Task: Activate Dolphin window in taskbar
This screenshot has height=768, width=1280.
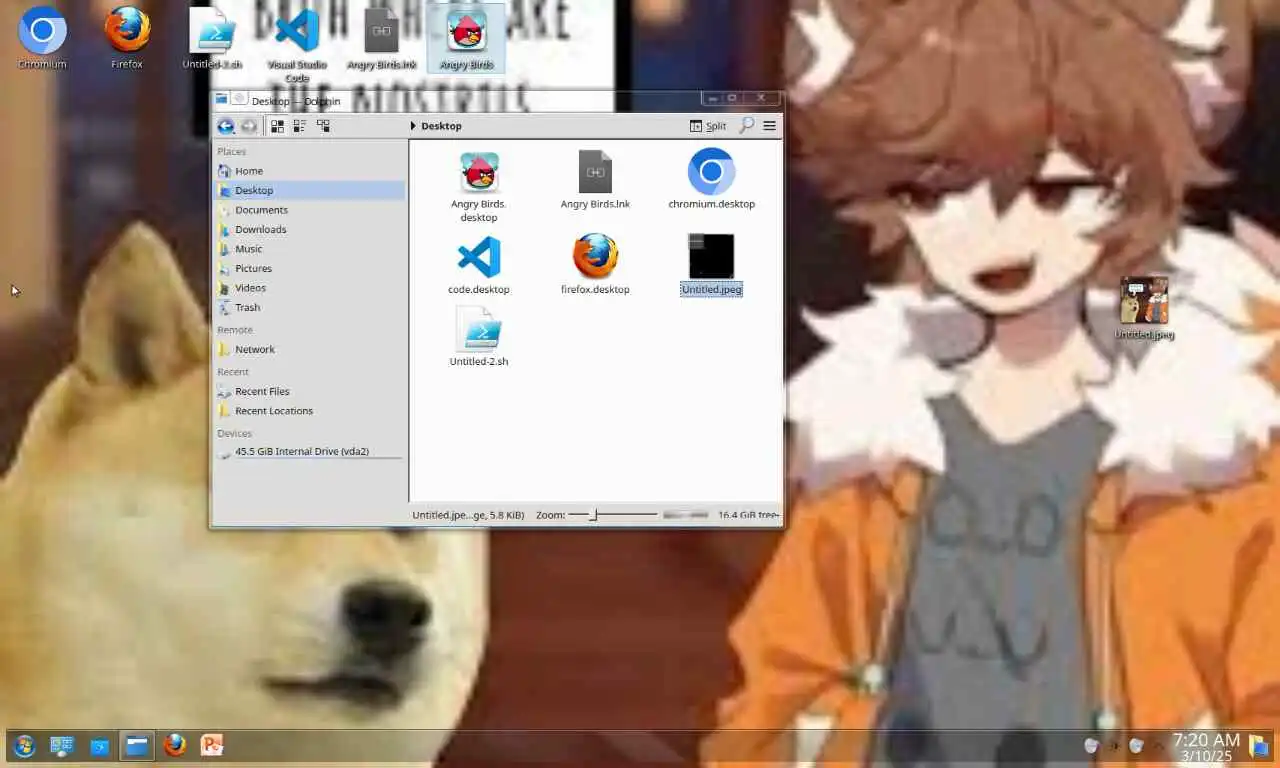Action: [x=136, y=745]
